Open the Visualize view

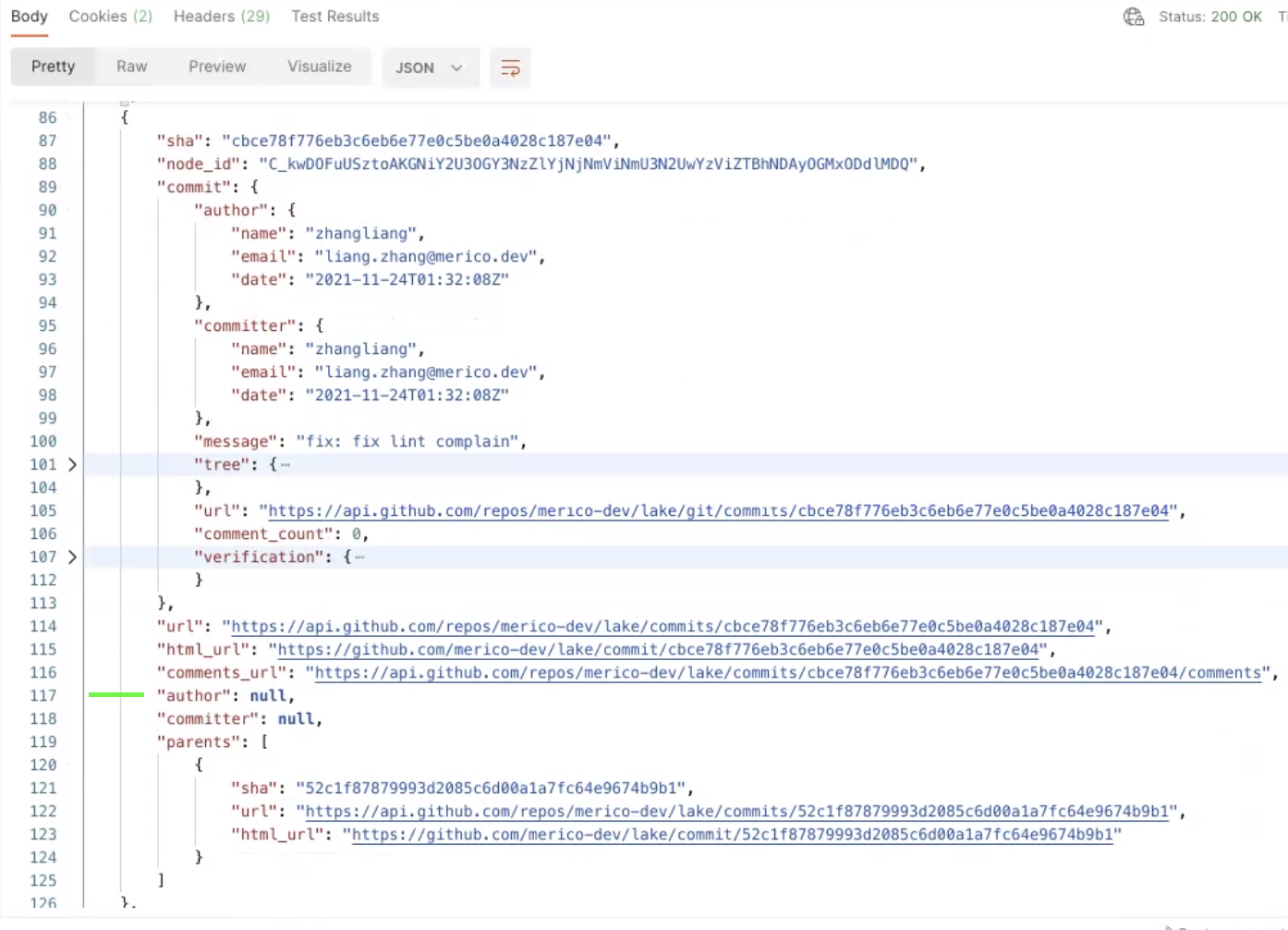point(320,67)
